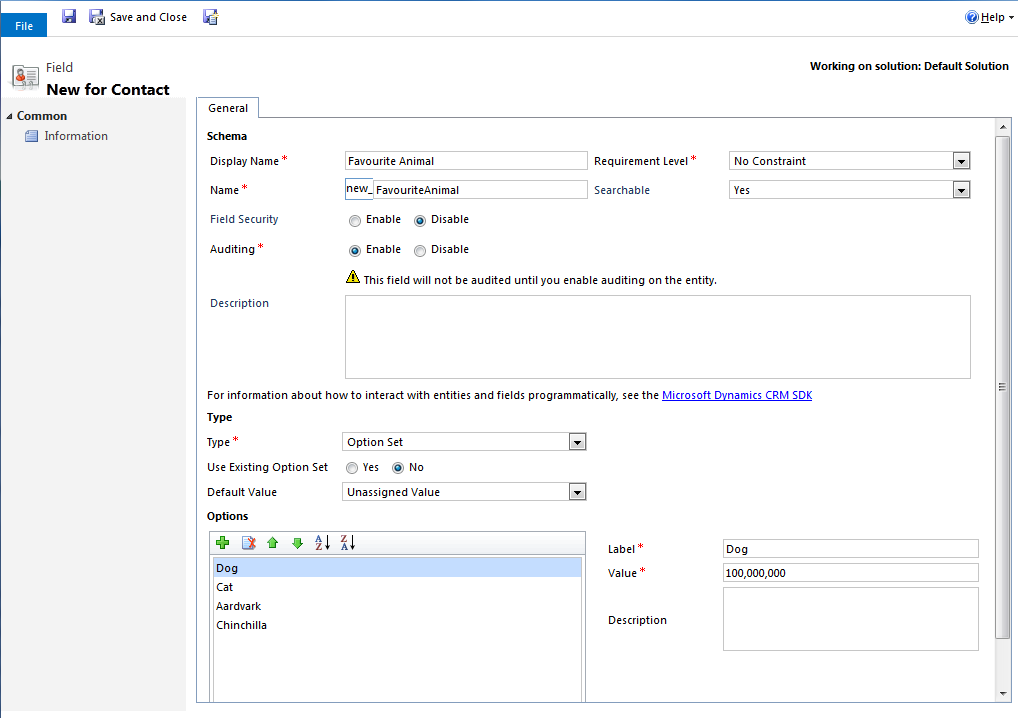Image resolution: width=1018 pixels, height=718 pixels.
Task: Sort options ascending A to Z
Action: pyautogui.click(x=322, y=543)
